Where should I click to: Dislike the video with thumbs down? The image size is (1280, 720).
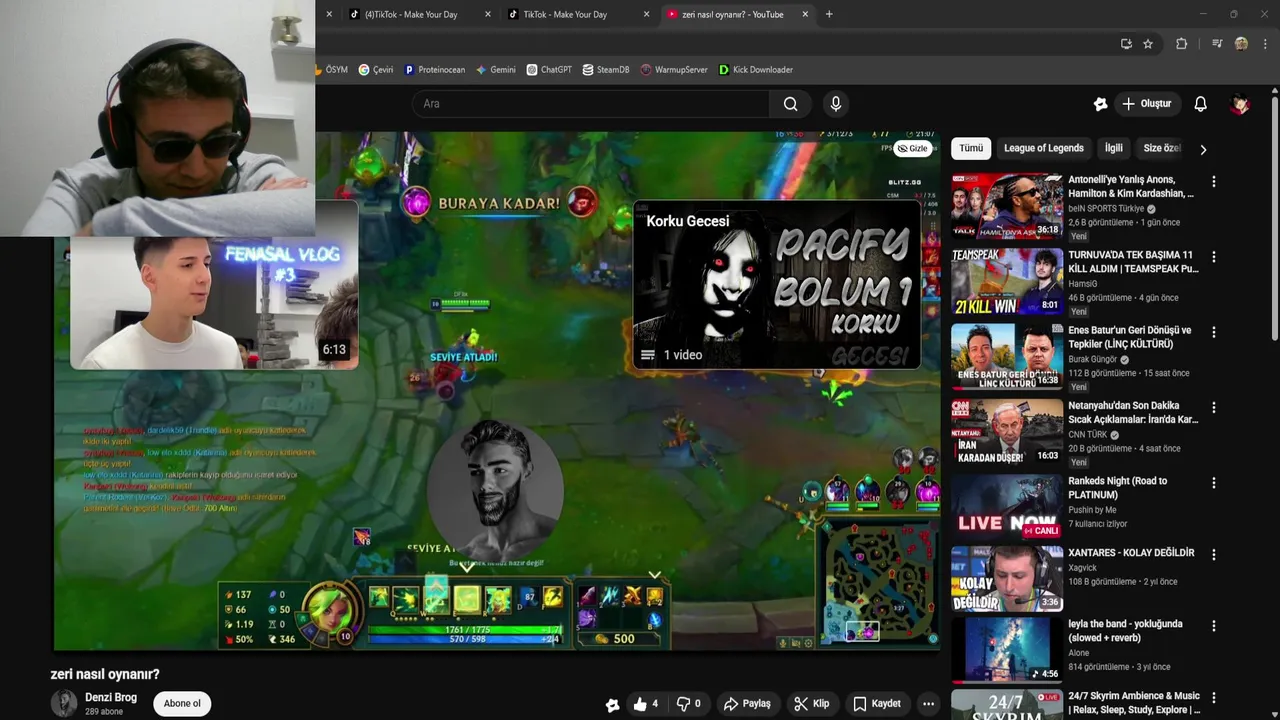pyautogui.click(x=687, y=704)
